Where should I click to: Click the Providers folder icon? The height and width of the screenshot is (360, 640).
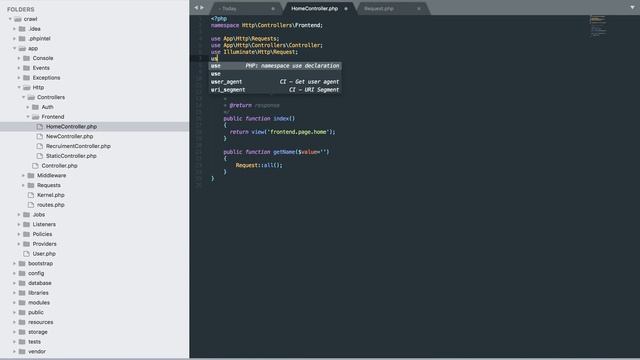27,244
